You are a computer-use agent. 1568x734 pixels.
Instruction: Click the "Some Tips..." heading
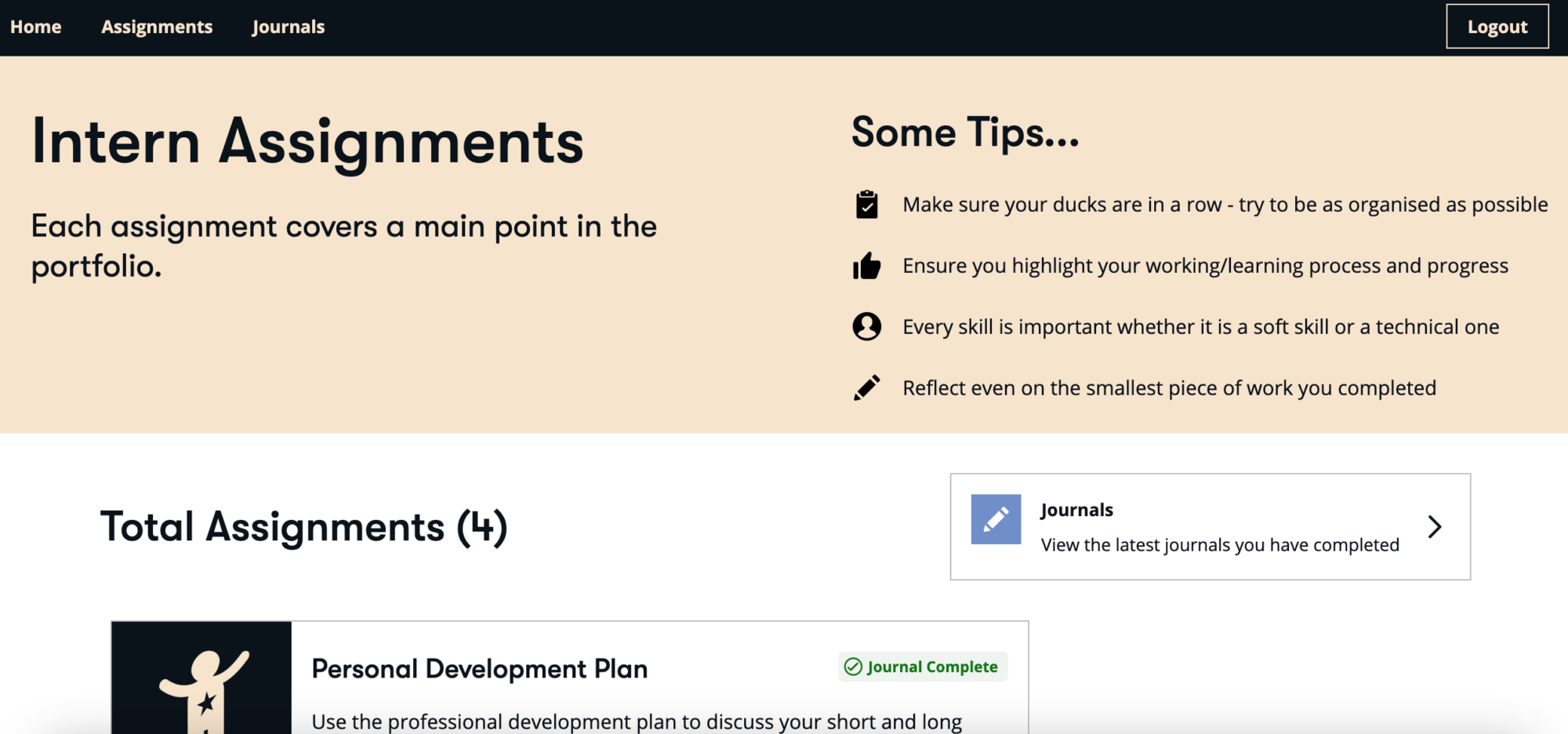tap(965, 133)
